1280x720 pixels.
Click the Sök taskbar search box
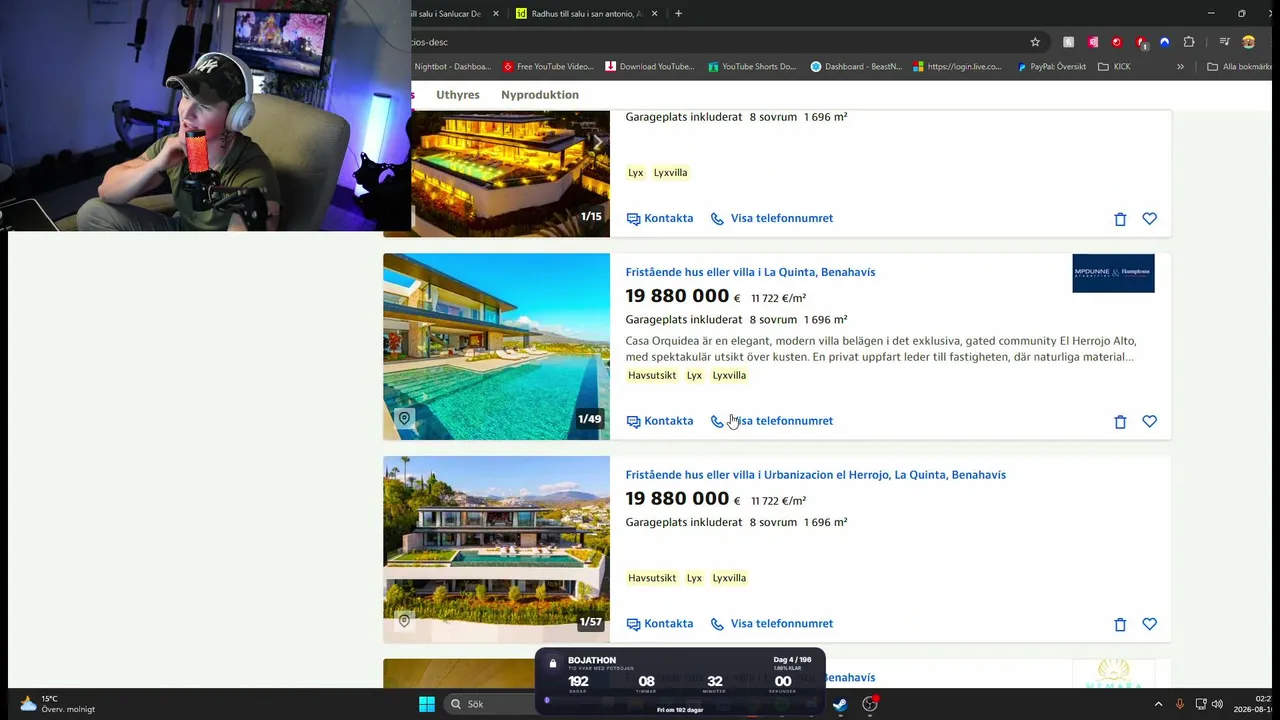490,704
